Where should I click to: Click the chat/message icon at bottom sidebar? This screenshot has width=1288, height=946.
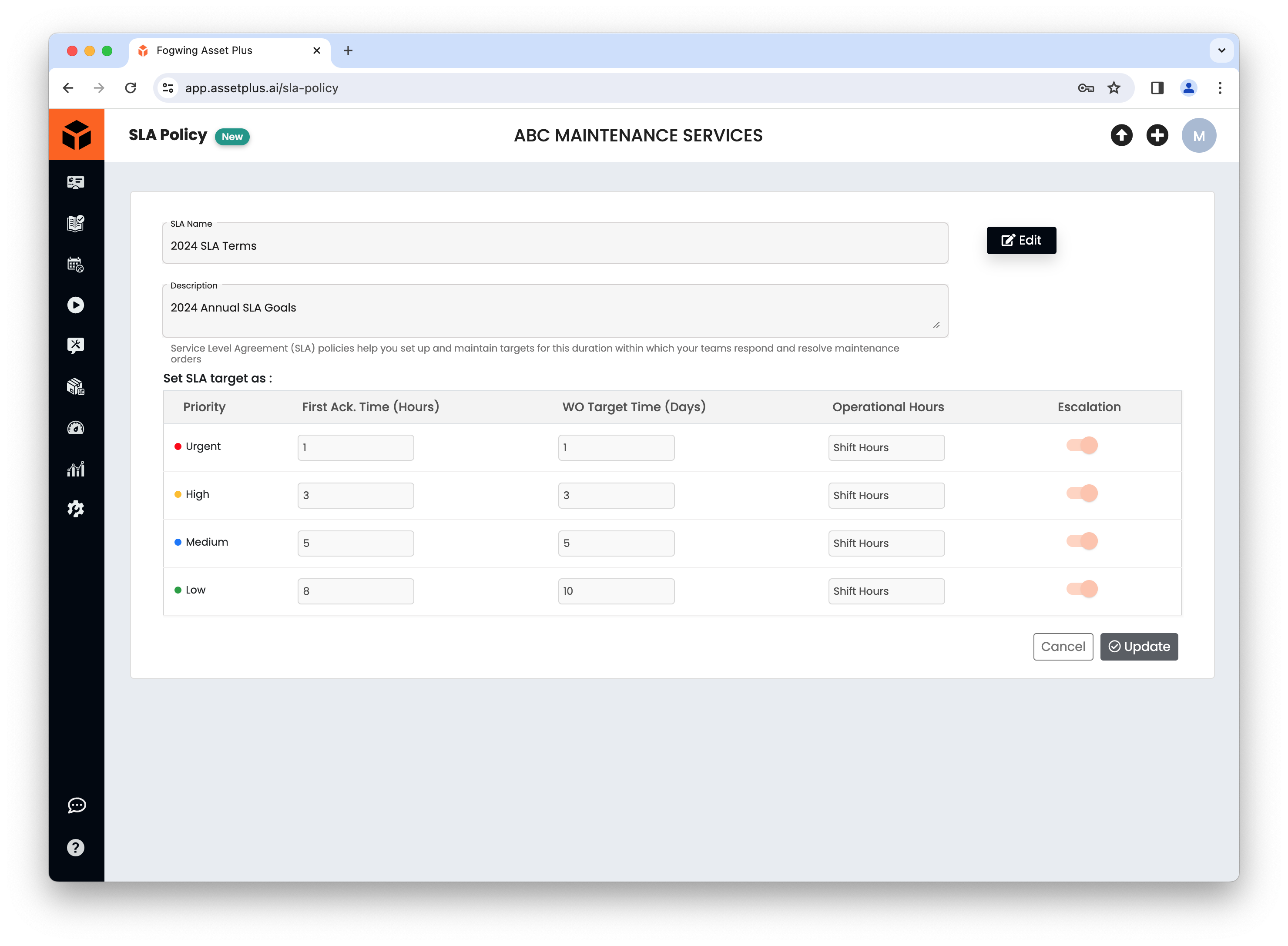77,805
